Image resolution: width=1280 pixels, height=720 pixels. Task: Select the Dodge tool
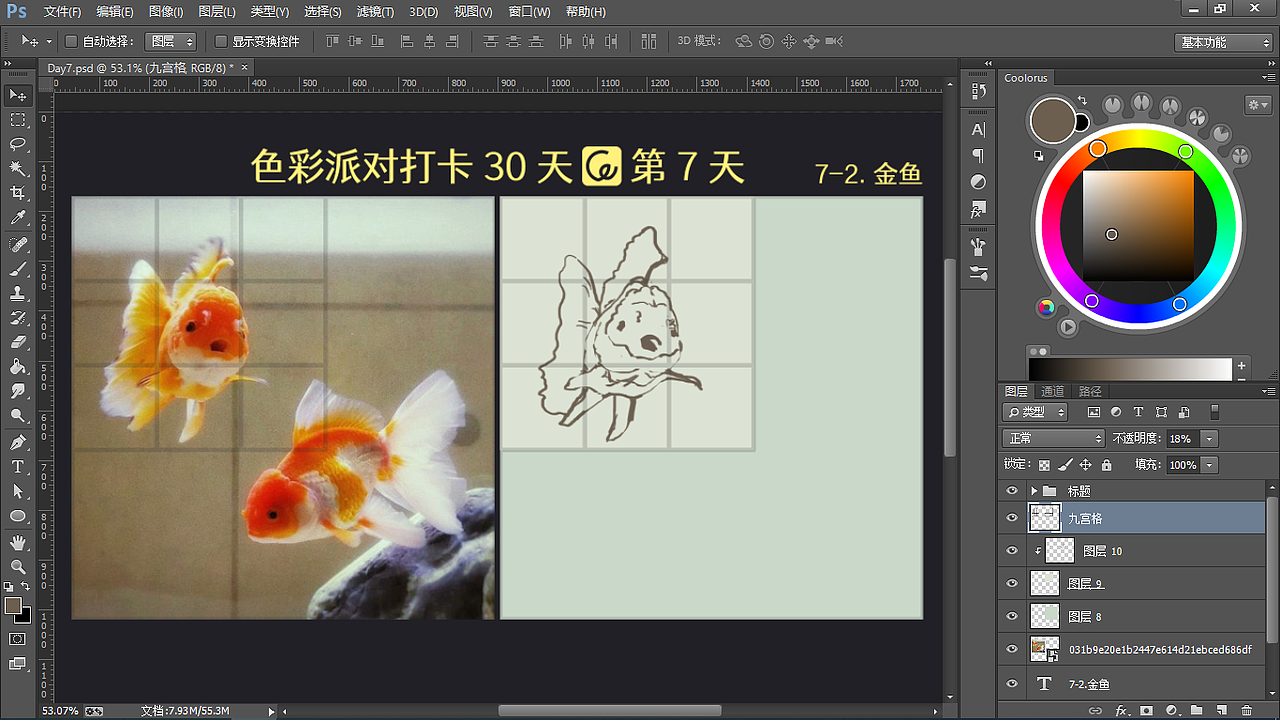click(x=18, y=416)
